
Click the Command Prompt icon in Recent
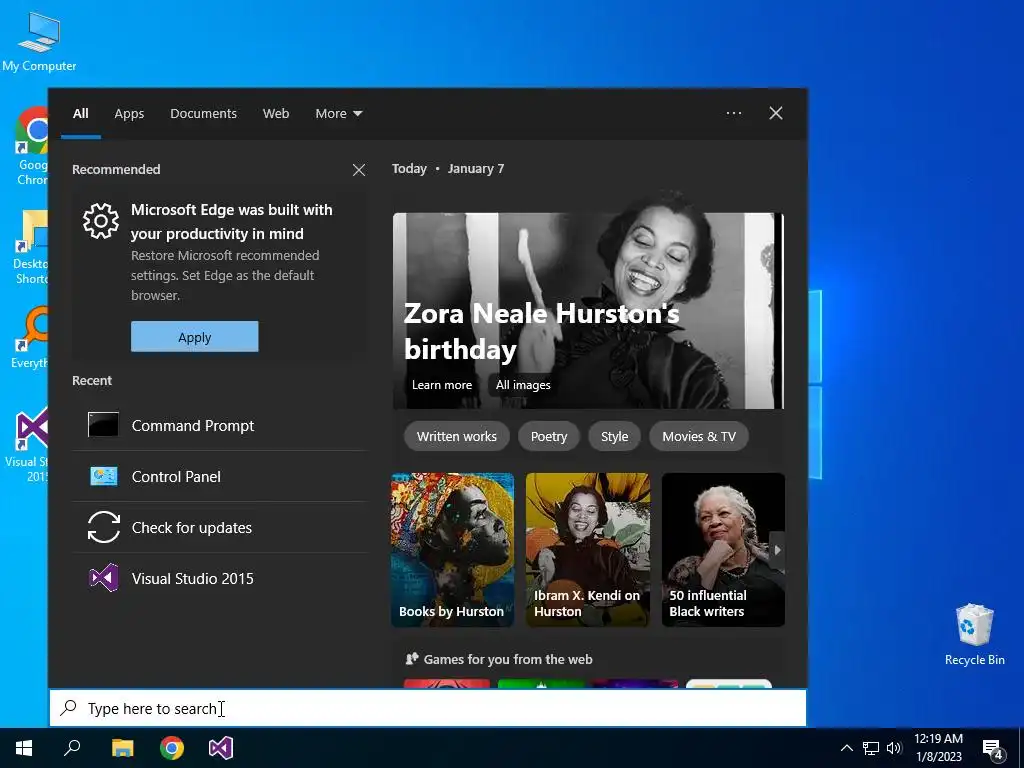103,424
